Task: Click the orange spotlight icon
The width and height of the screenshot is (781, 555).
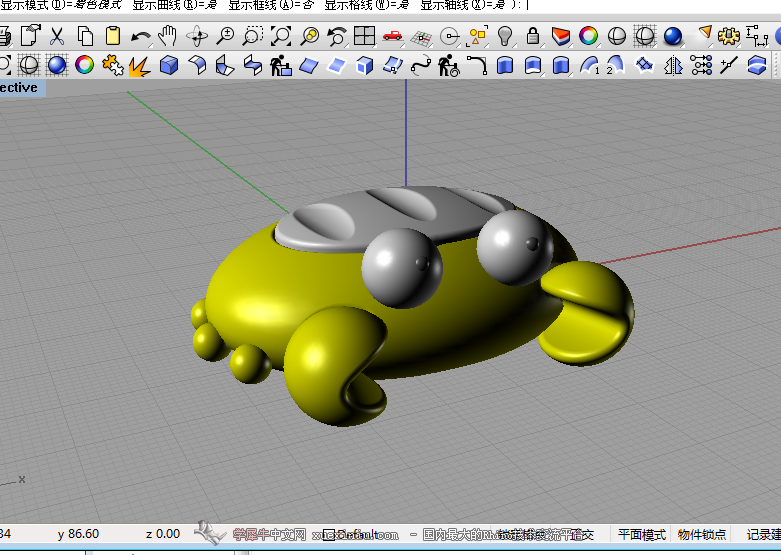Action: click(704, 34)
